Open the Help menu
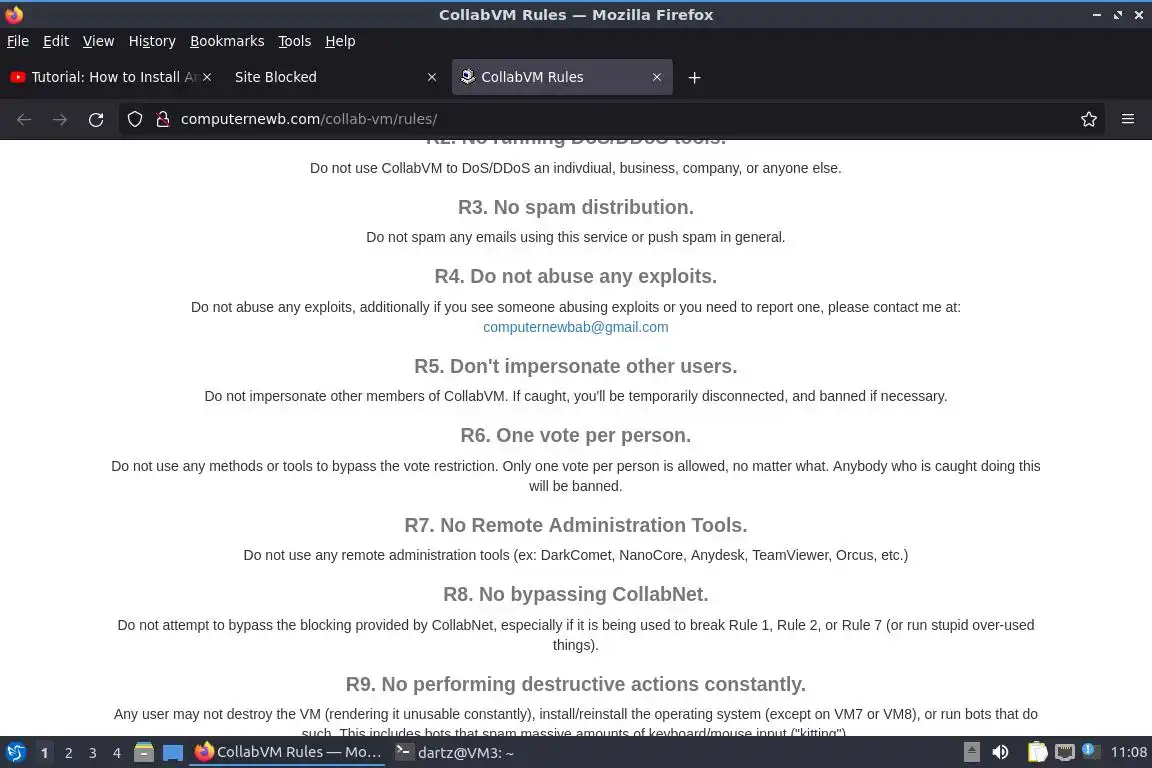This screenshot has width=1152, height=768. point(340,41)
